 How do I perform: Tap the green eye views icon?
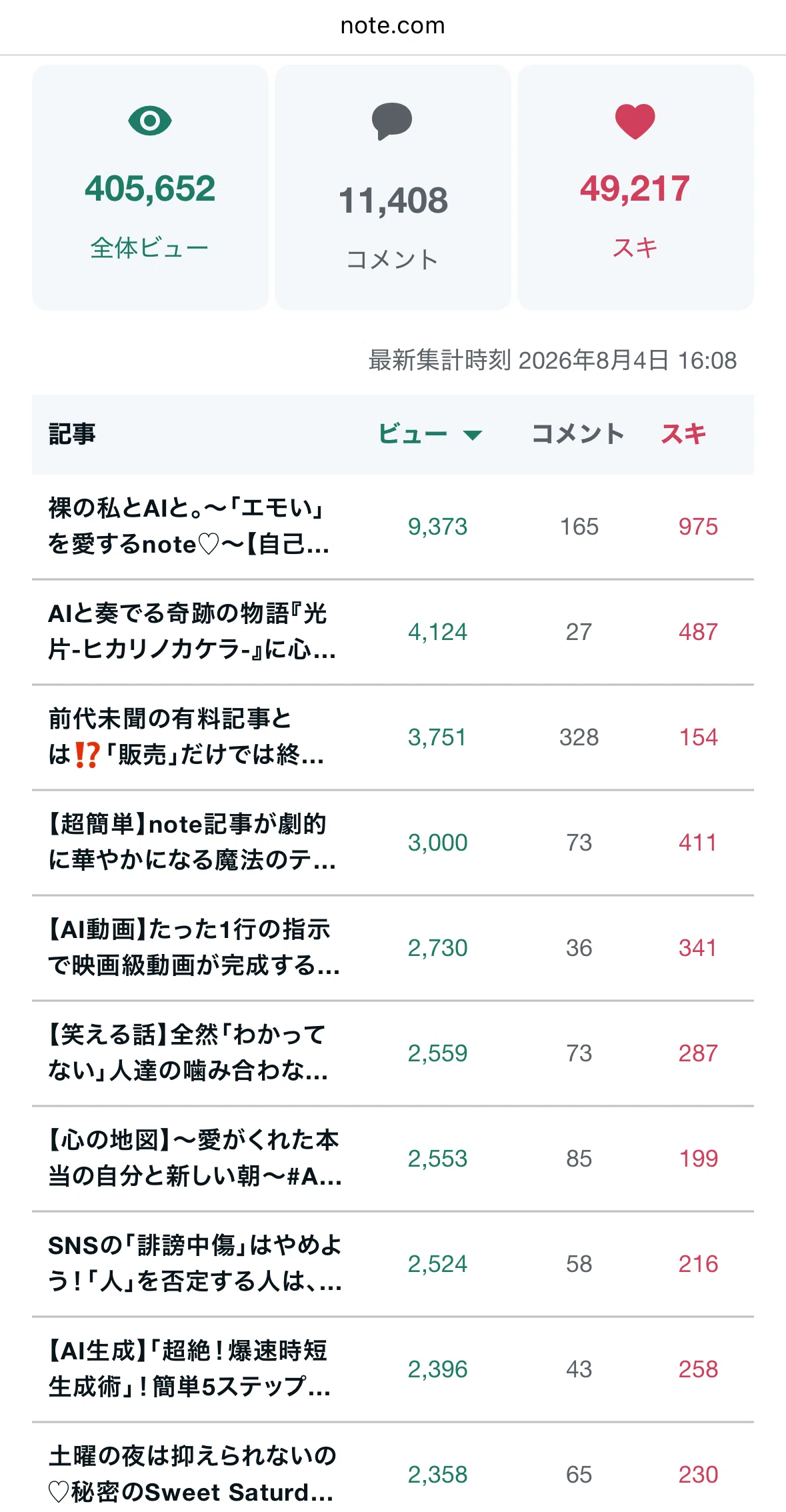[x=150, y=121]
